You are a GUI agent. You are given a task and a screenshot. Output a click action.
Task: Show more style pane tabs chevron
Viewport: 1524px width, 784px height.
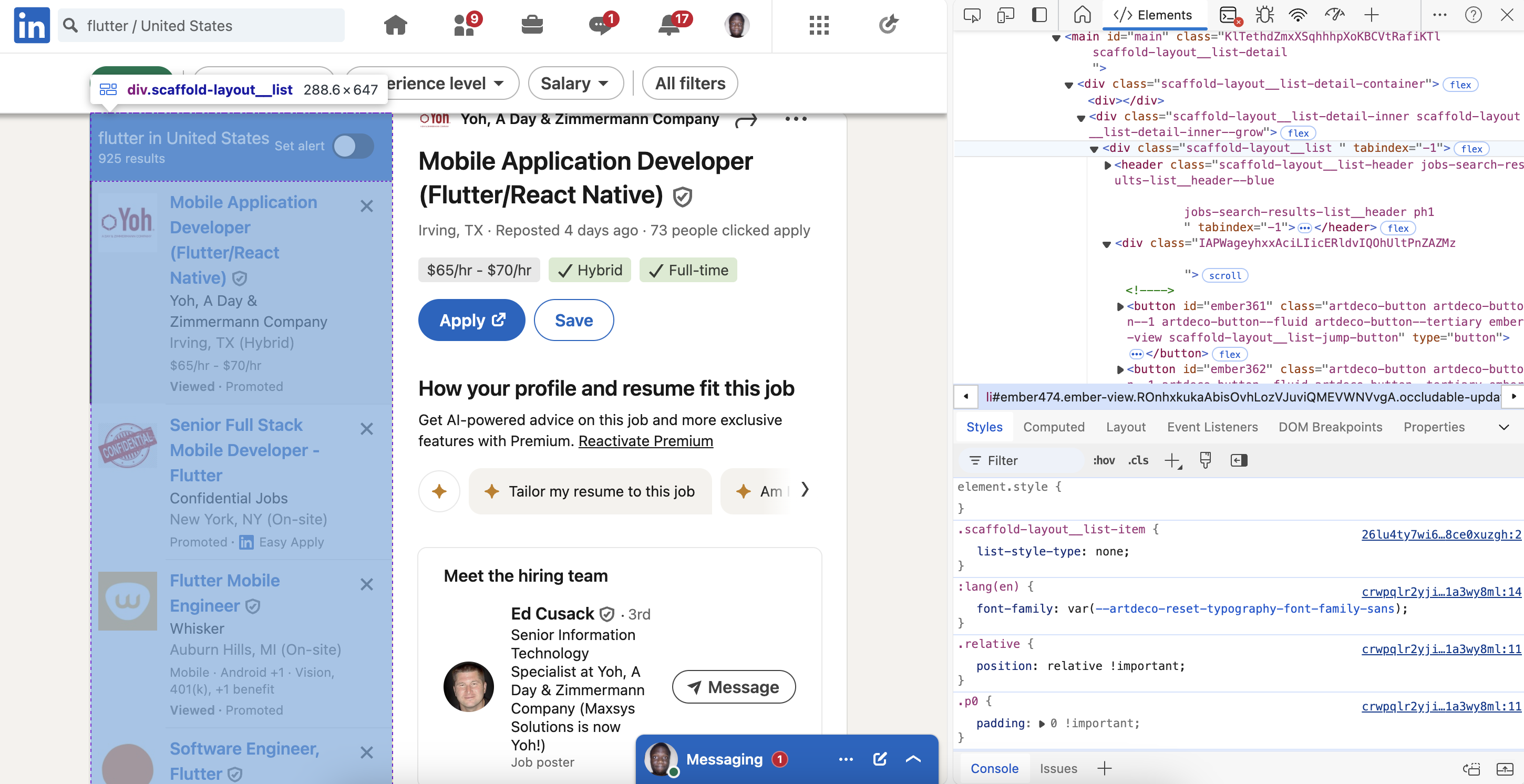pyautogui.click(x=1504, y=427)
